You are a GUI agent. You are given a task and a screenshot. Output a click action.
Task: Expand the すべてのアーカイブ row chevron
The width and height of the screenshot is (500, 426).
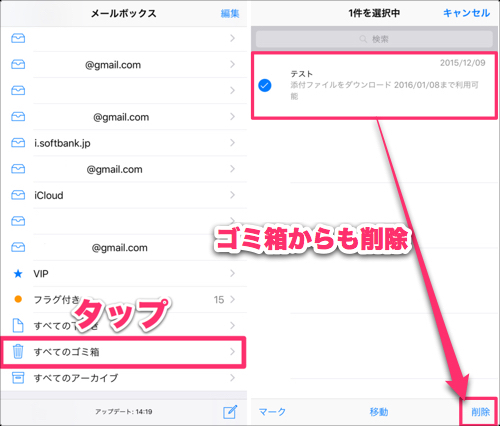coord(232,378)
